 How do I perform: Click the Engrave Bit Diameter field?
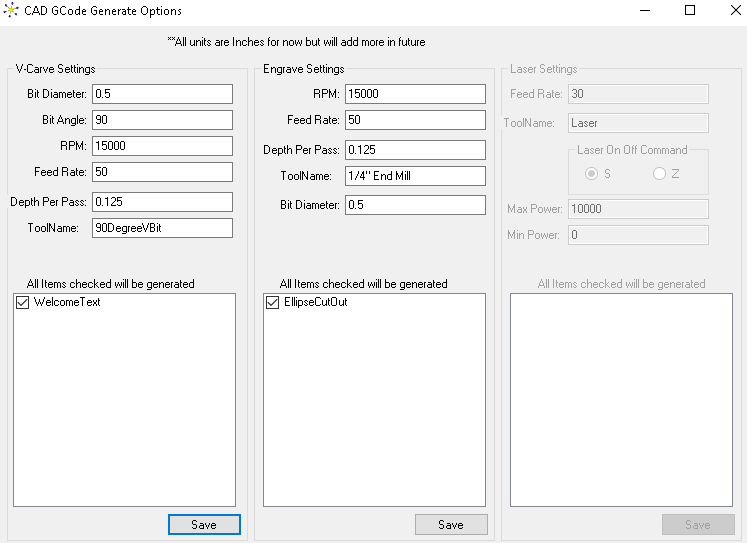415,205
